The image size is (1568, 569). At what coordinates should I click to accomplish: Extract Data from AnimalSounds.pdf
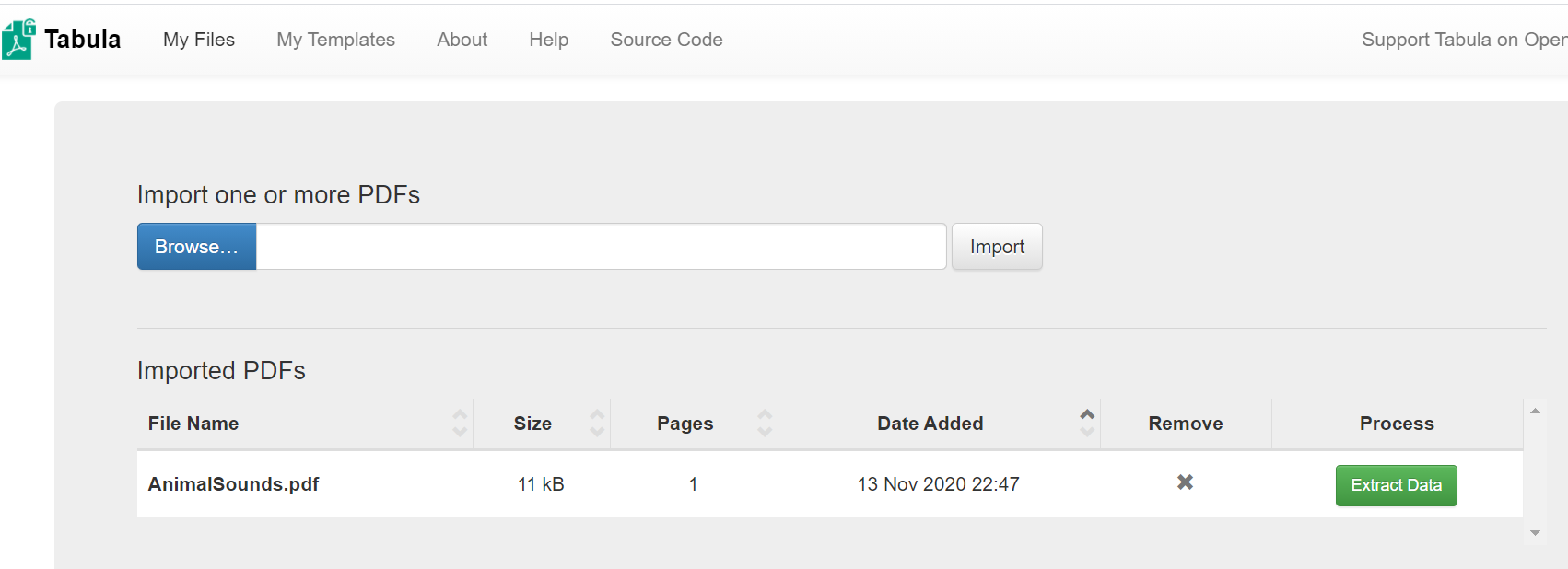pos(1397,485)
